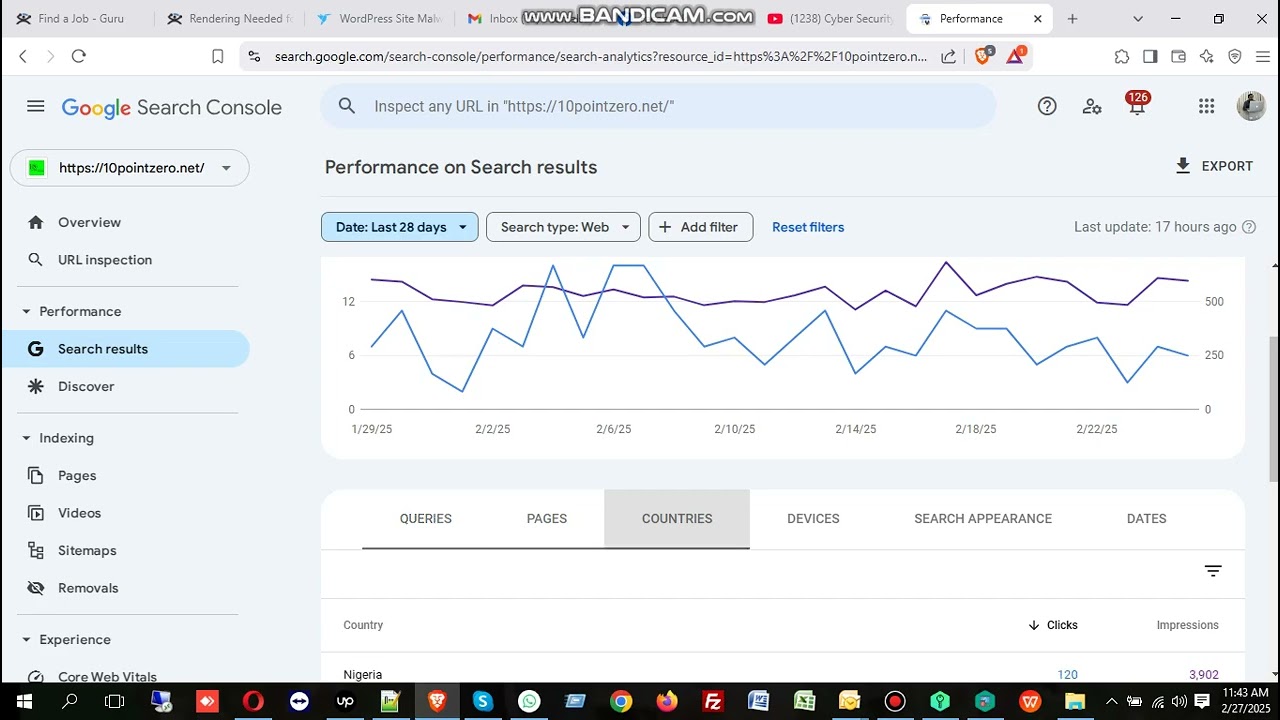The image size is (1280, 720).
Task: Sort by the Clicks column header
Action: [1053, 625]
